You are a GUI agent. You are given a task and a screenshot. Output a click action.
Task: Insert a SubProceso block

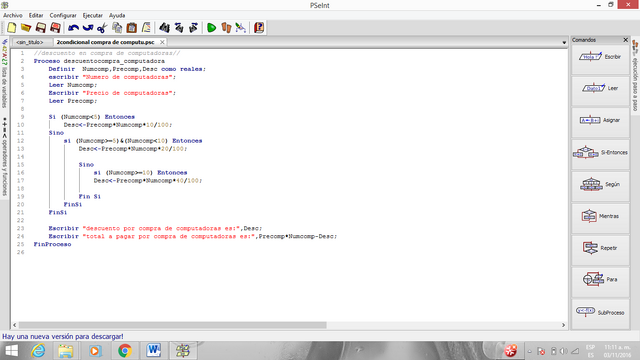(600, 313)
